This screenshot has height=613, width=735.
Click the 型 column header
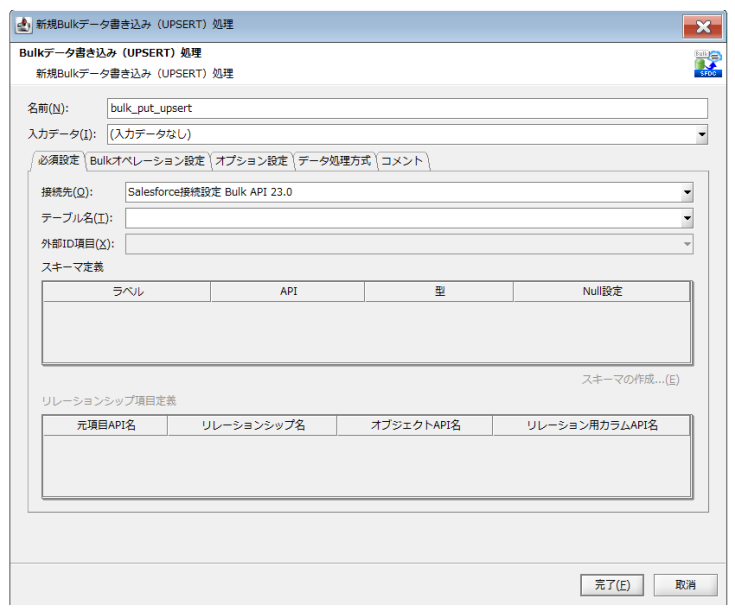pos(439,292)
